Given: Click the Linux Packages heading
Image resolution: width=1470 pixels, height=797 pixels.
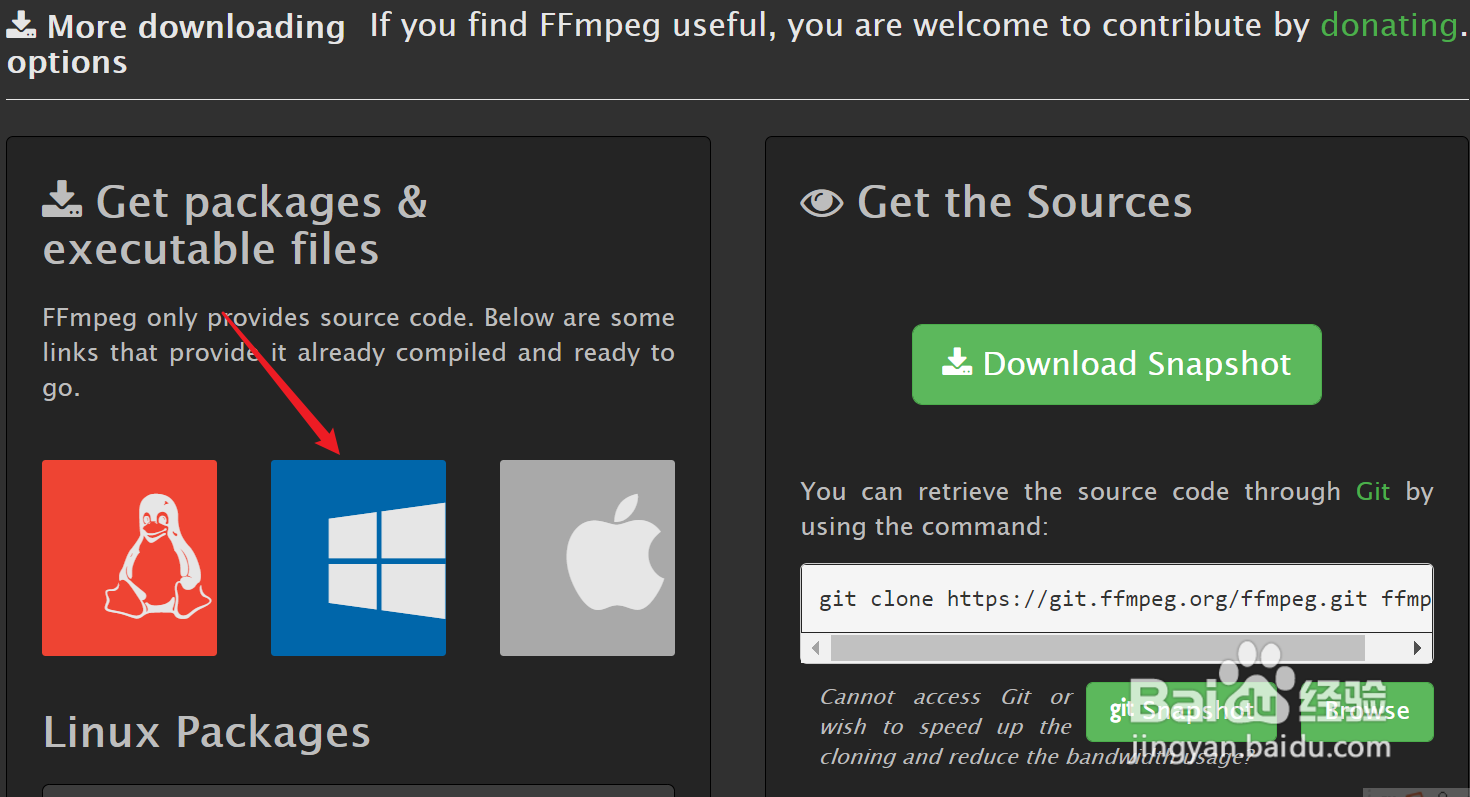Looking at the screenshot, I should point(207,732).
